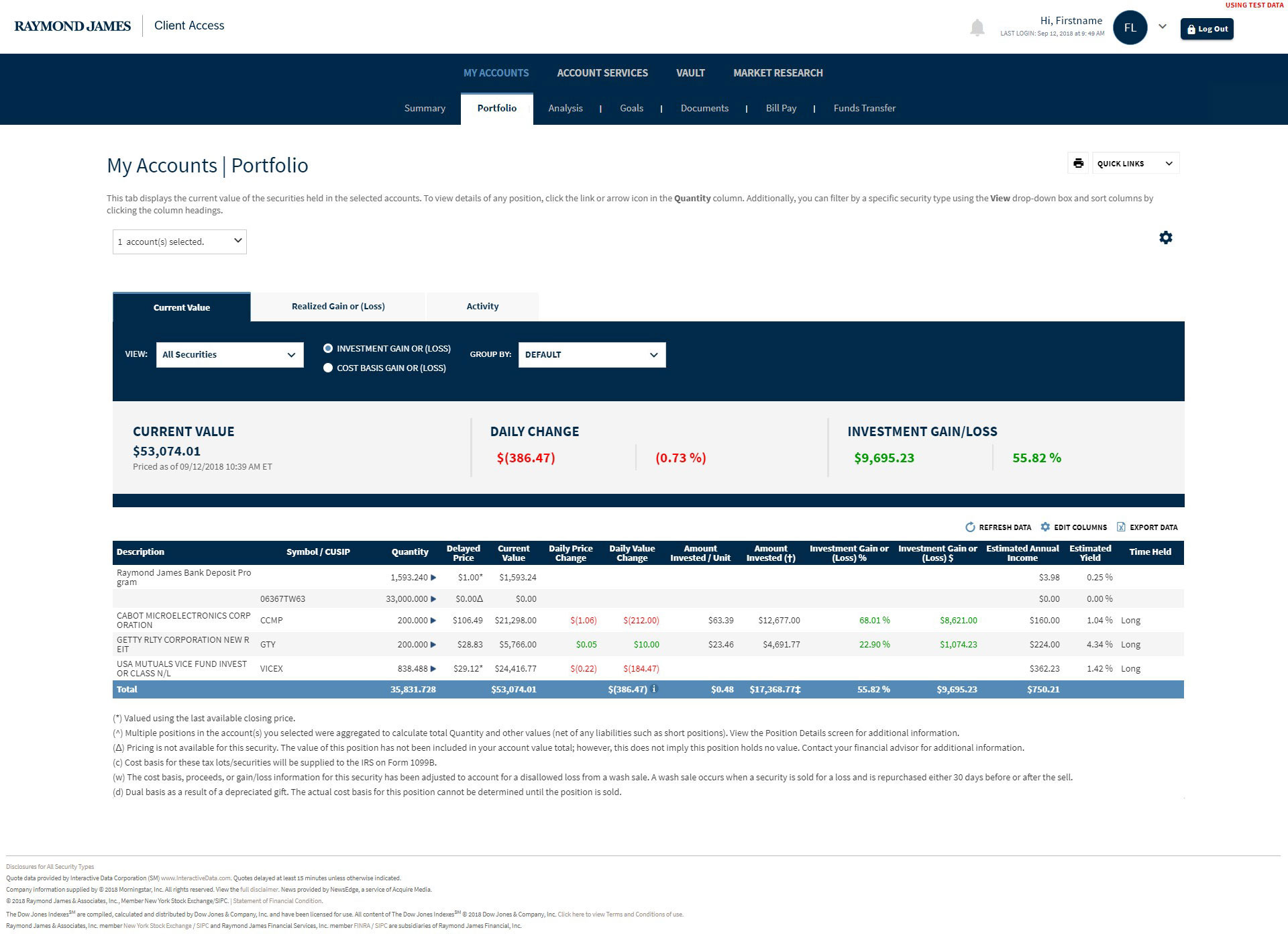This screenshot has width=1288, height=940.
Task: Open My Accounts main menu
Action: tap(496, 72)
